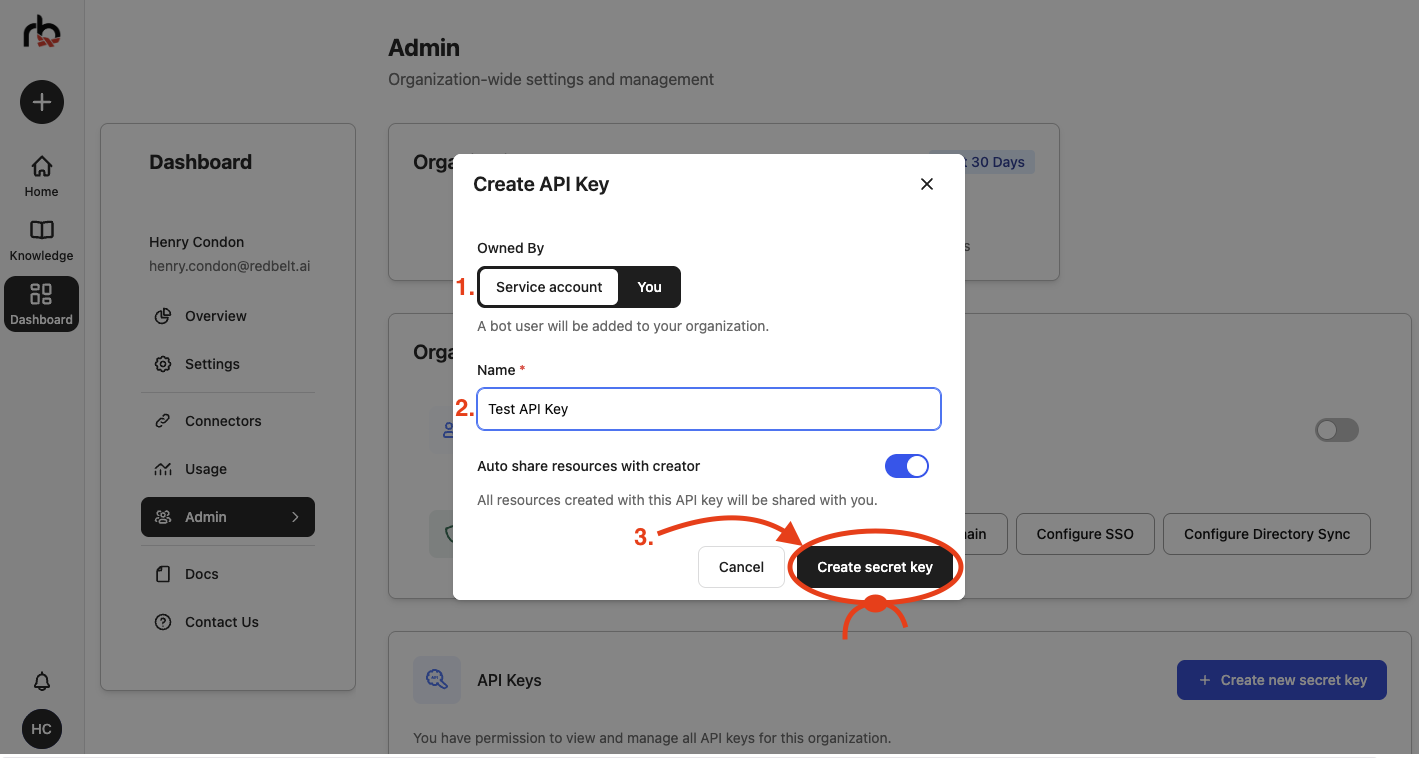Screen dimensions: 1420x758
Task: Click the Settings gear icon in Dashboard menu
Action: click(x=163, y=364)
